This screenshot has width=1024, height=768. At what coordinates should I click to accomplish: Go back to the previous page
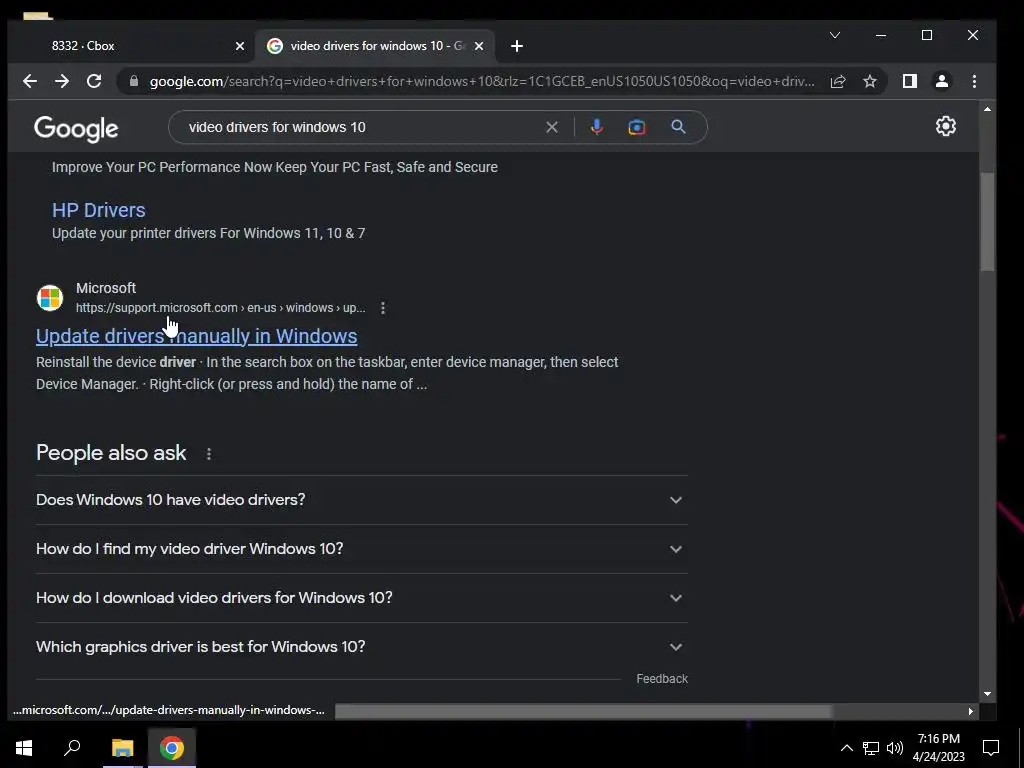tap(30, 81)
